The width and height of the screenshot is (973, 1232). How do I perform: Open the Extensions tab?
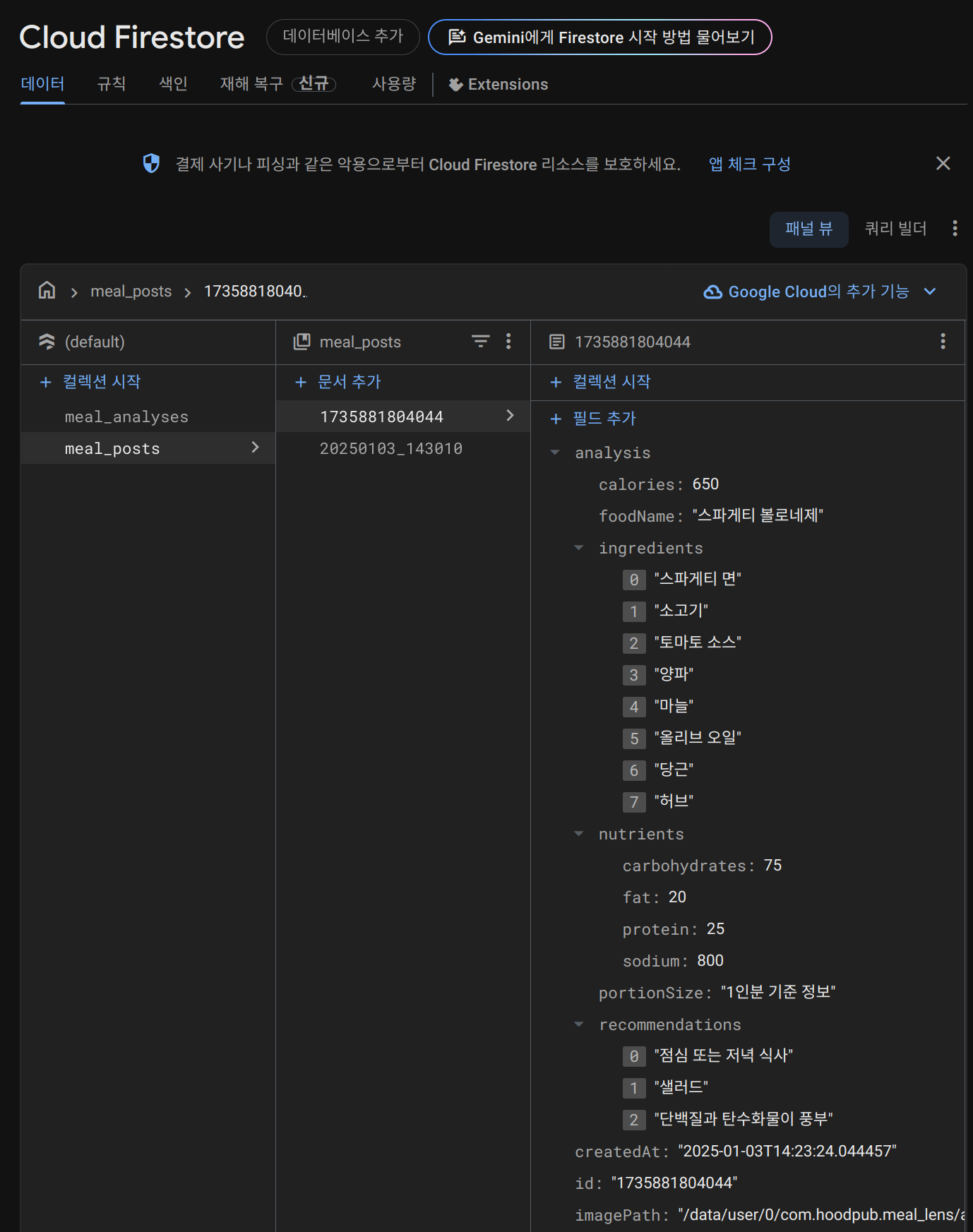(499, 84)
